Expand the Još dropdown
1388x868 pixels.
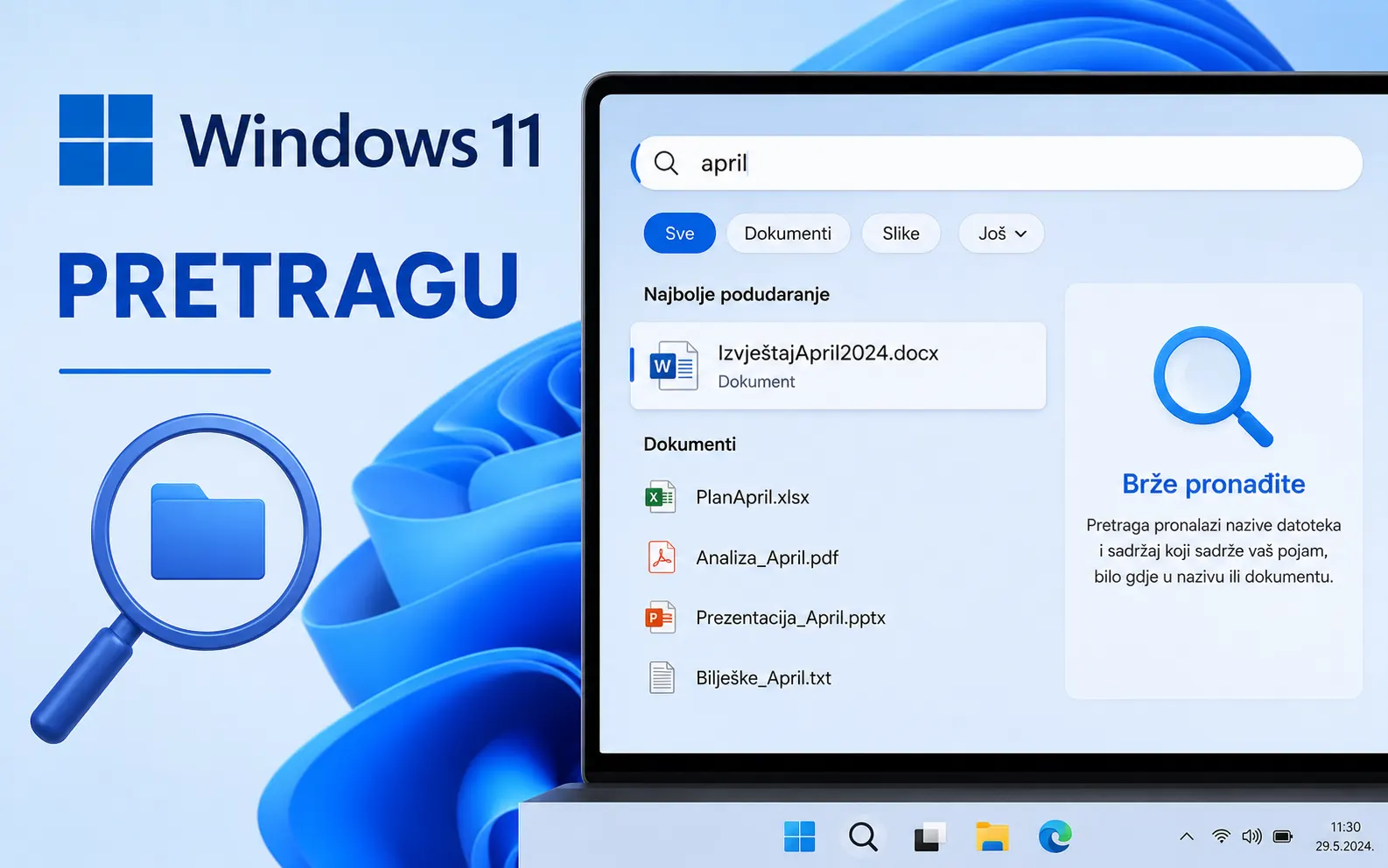(1001, 234)
